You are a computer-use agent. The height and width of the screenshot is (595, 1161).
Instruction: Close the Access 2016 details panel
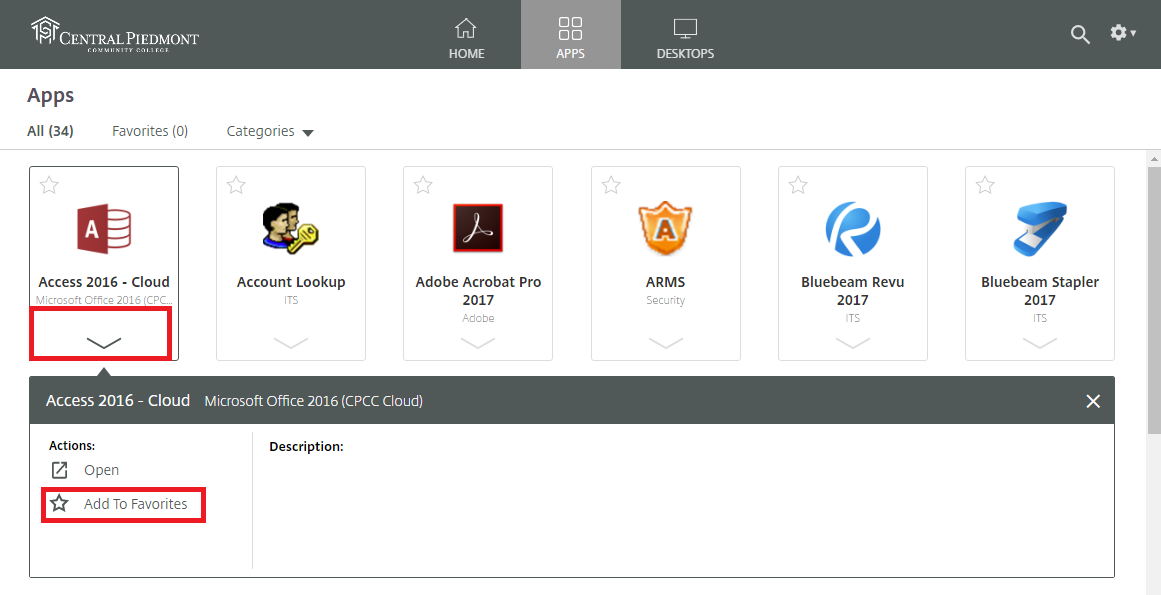tap(1092, 401)
